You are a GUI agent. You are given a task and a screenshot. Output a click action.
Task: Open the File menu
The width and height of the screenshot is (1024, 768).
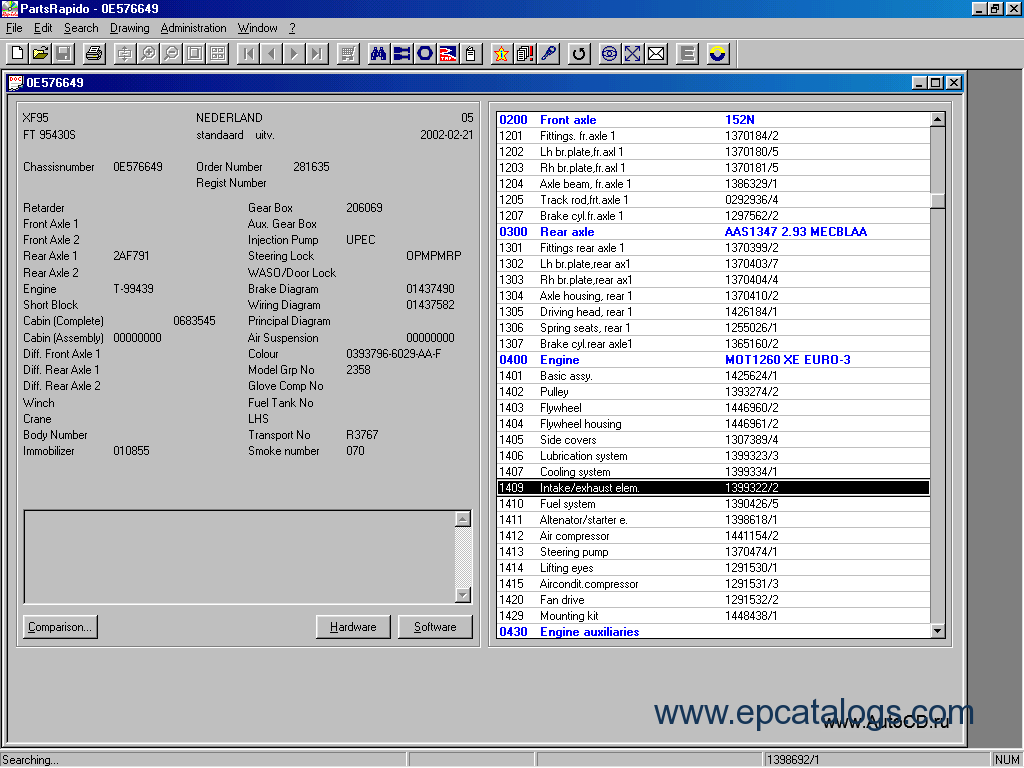click(14, 28)
